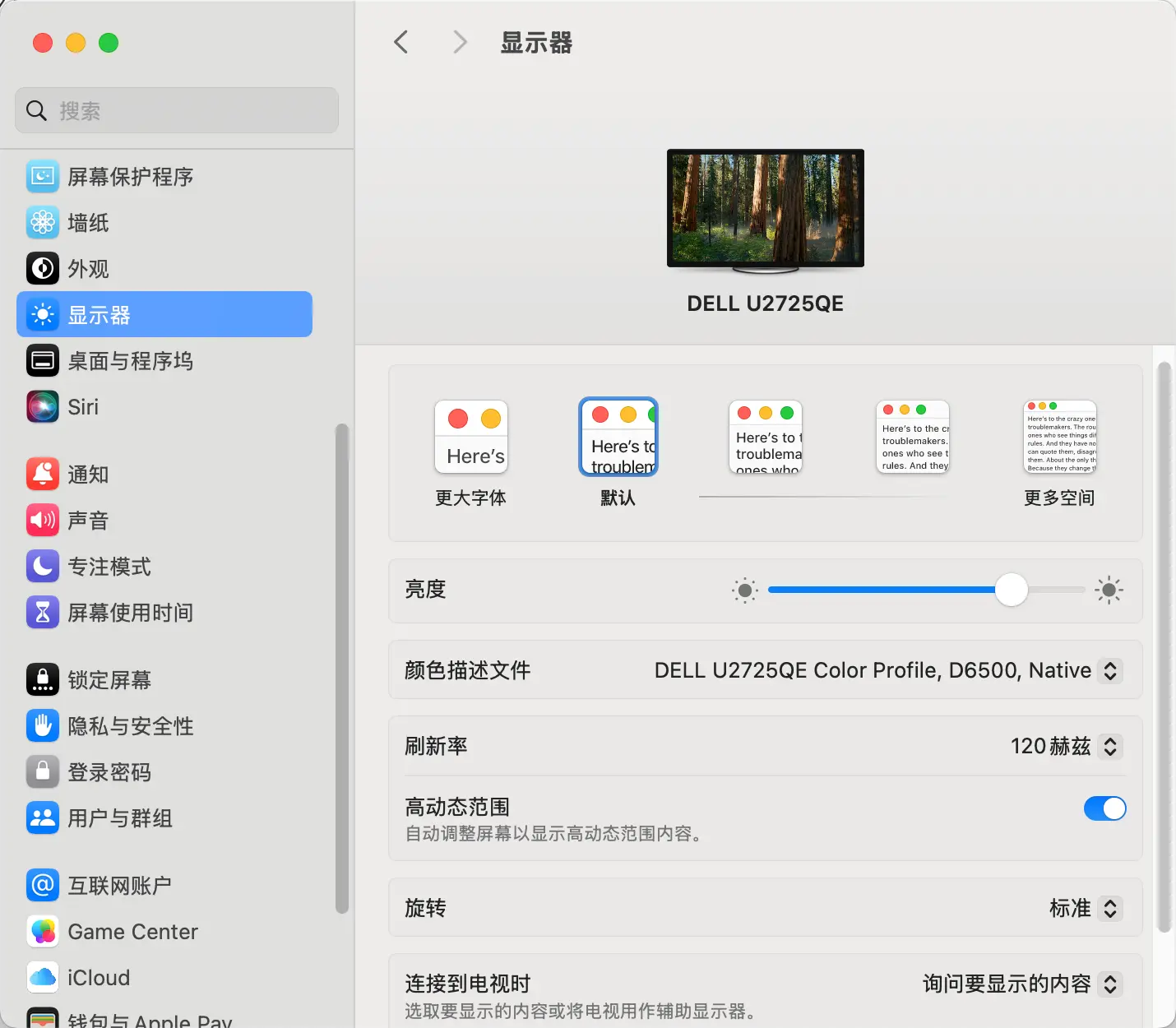The height and width of the screenshot is (1028, 1176).
Task: Click the Screen Saver (屏幕保护程序) icon
Action: click(x=43, y=176)
